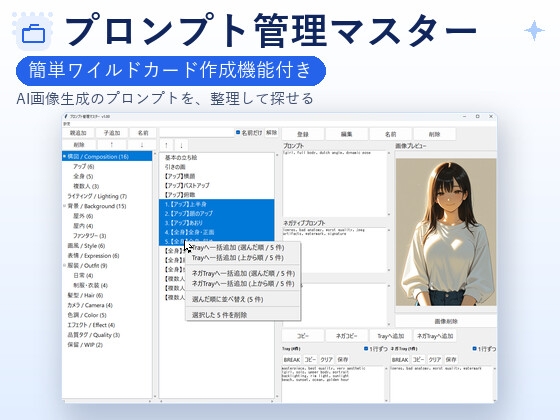Select 表情 / Expression (6) category
Image resolution: width=560 pixels, height=420 pixels.
[93, 256]
